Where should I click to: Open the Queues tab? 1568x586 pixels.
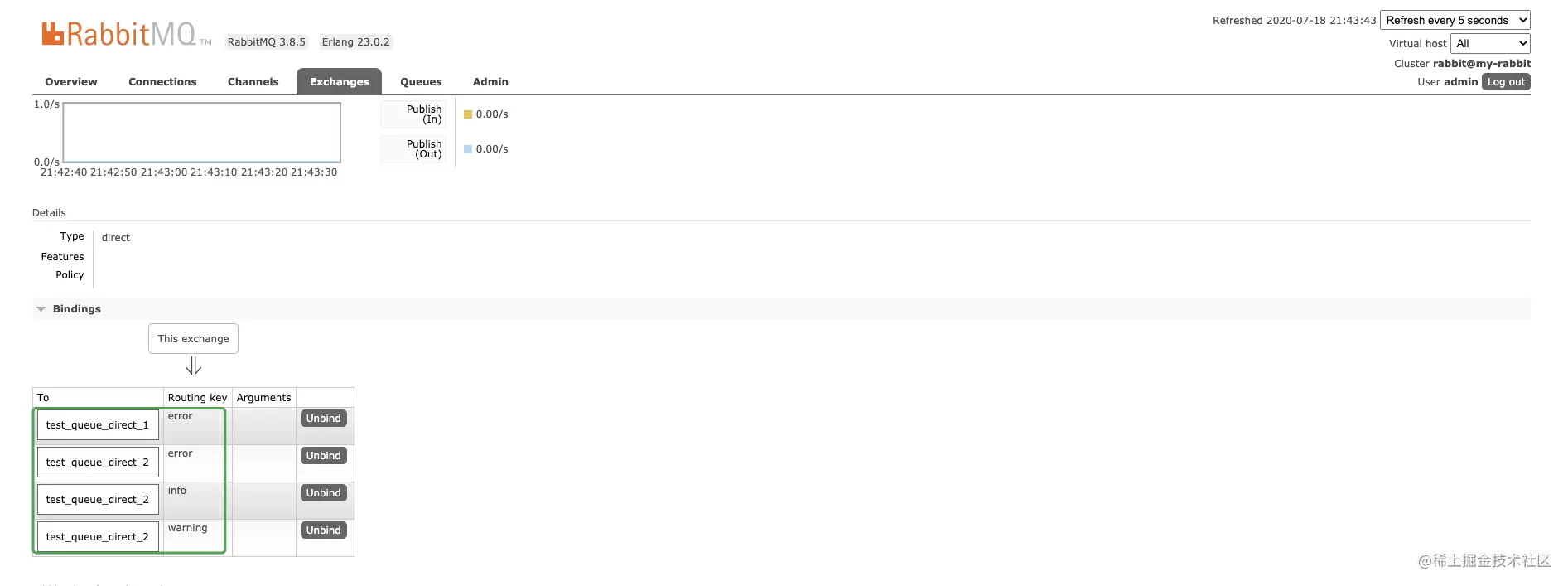coord(421,82)
